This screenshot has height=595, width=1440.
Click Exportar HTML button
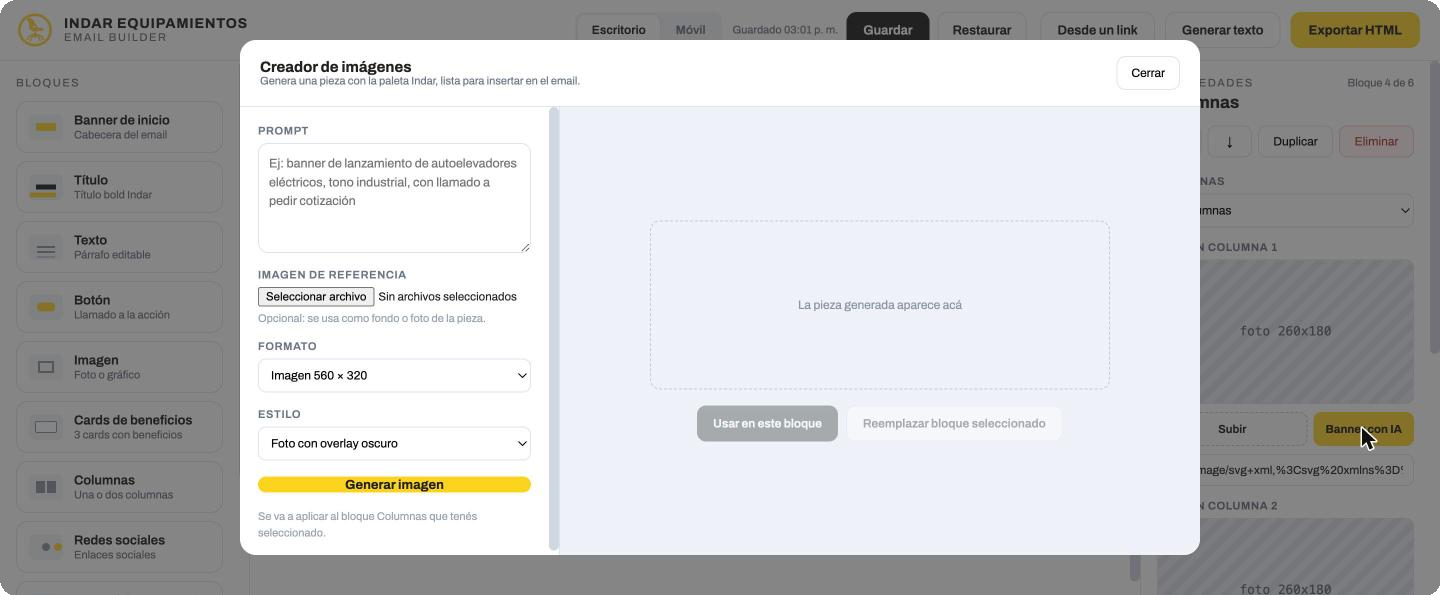coord(1355,30)
